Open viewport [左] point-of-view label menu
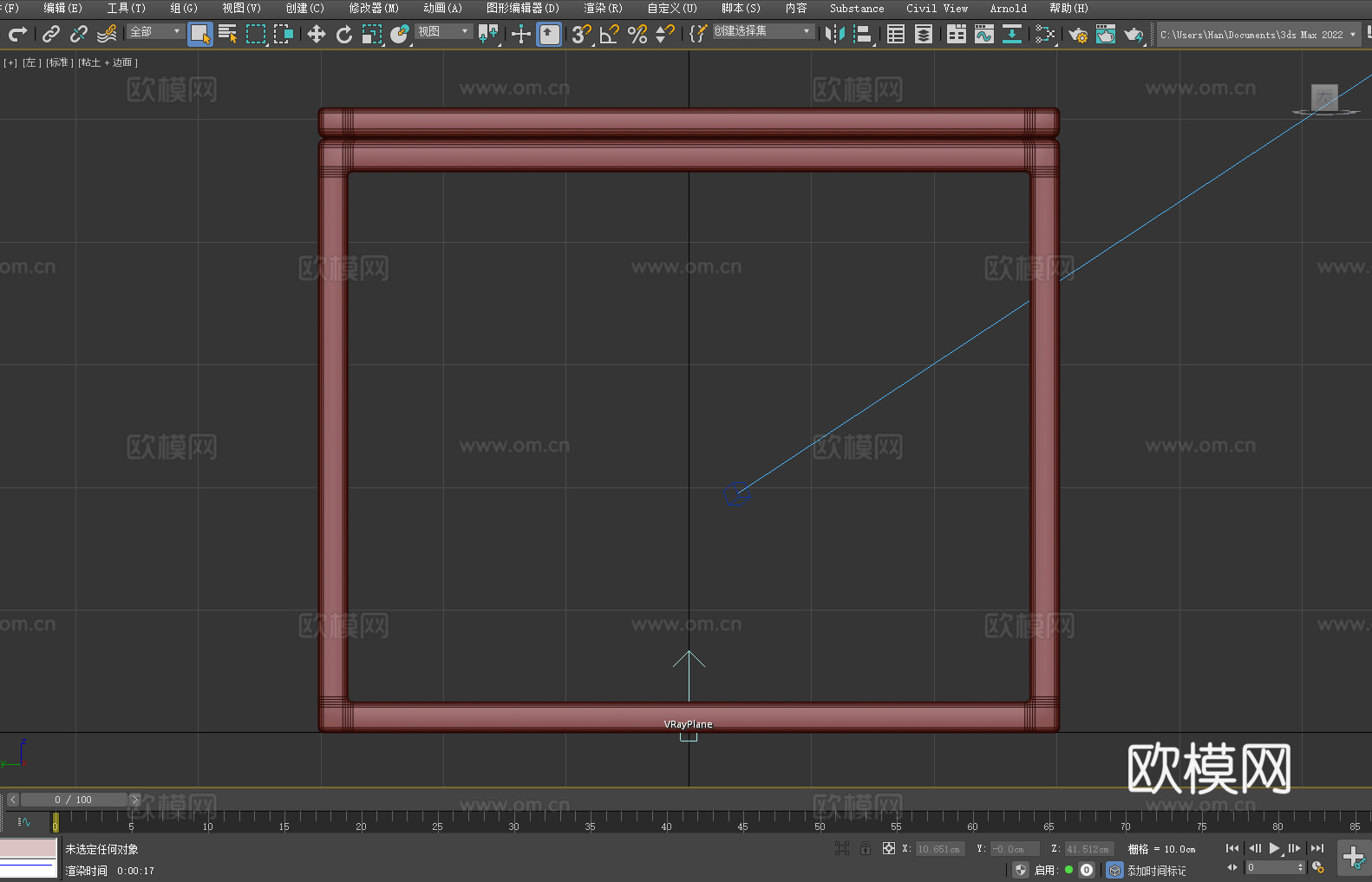Image resolution: width=1372 pixels, height=882 pixels. tap(31, 62)
